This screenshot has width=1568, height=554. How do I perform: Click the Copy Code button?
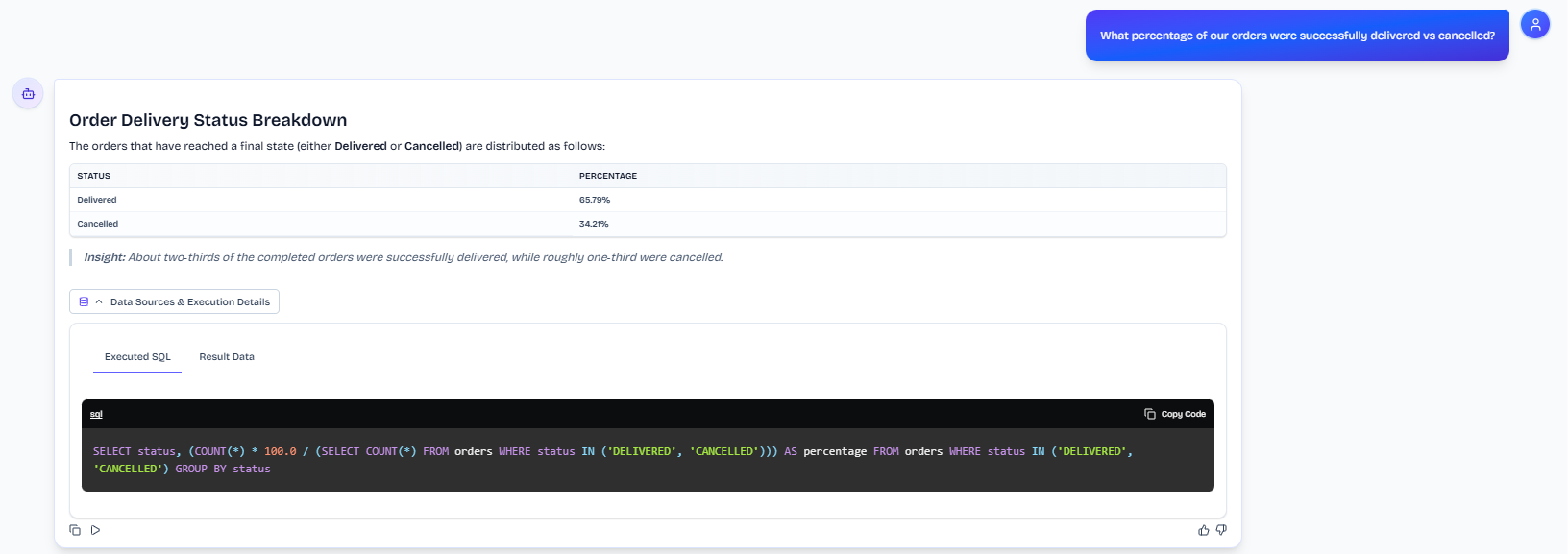coord(1175,414)
